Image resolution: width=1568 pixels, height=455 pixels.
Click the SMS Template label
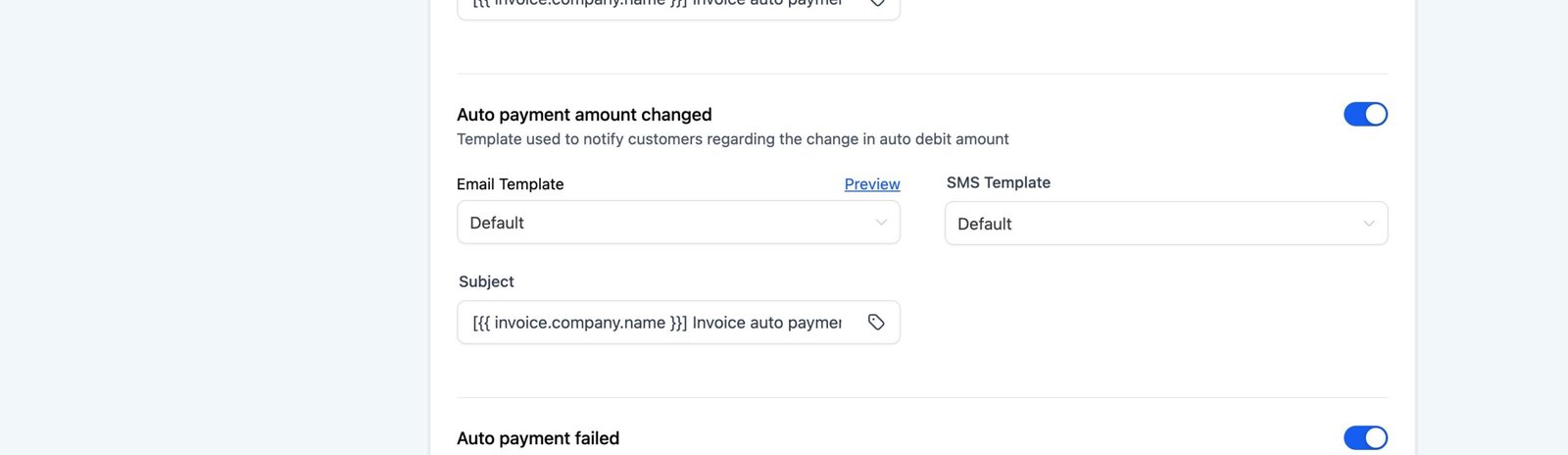click(x=998, y=182)
